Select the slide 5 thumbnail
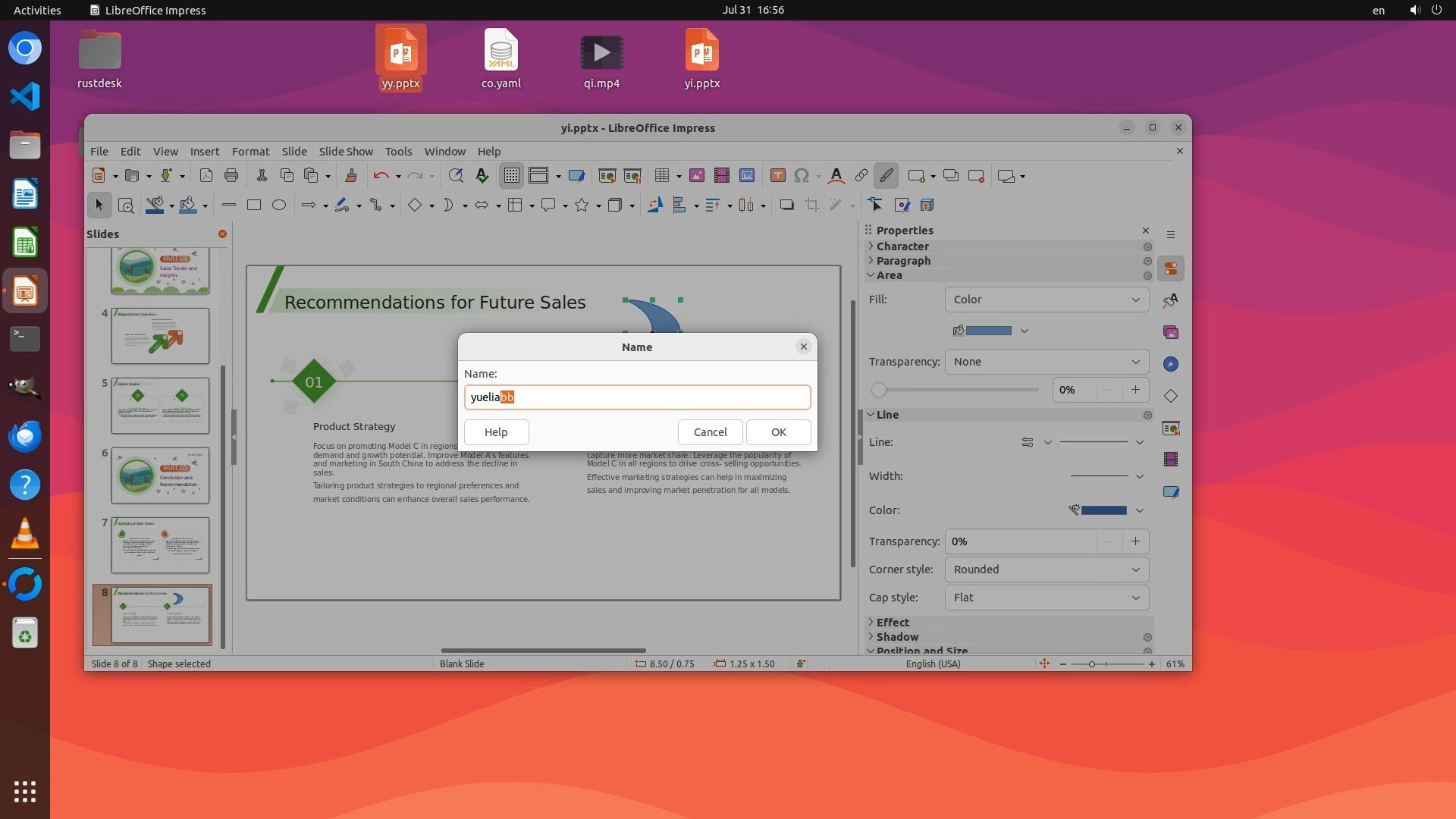This screenshot has width=1456, height=819. coord(160,406)
